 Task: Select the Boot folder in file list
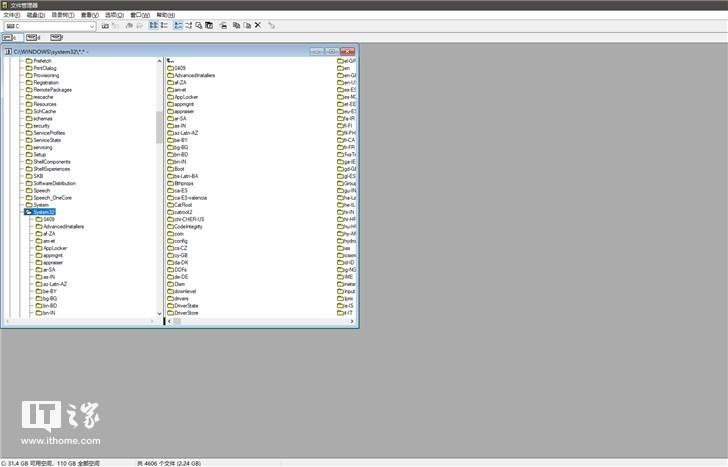(x=179, y=168)
